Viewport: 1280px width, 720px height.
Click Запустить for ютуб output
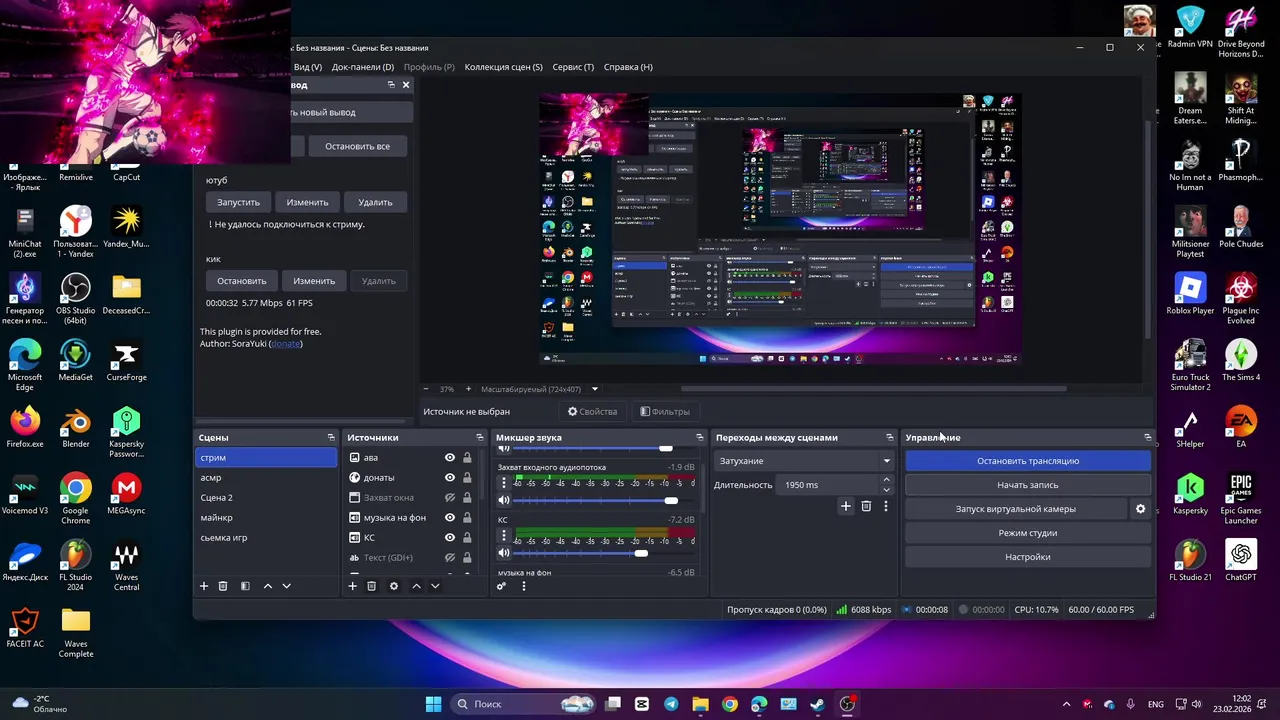[x=238, y=202]
